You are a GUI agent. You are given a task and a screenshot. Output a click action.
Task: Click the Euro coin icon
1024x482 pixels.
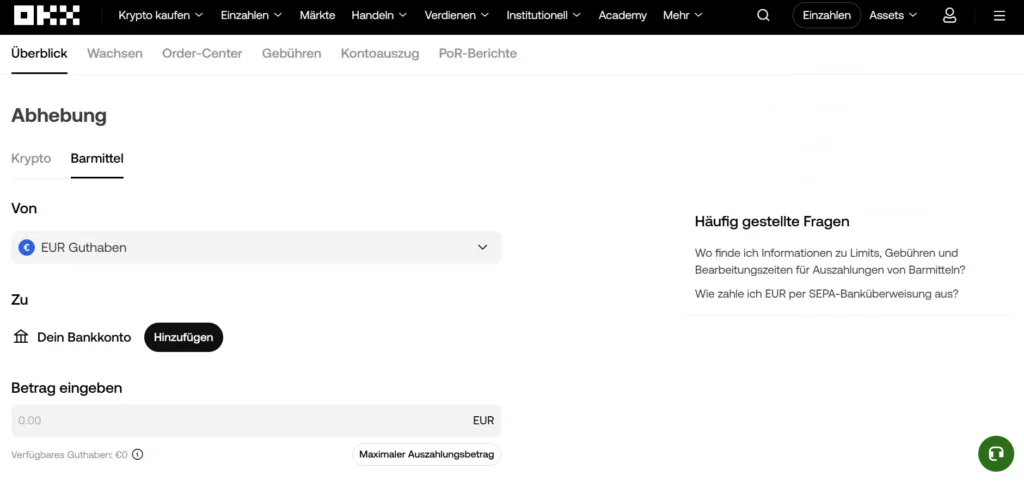point(26,247)
